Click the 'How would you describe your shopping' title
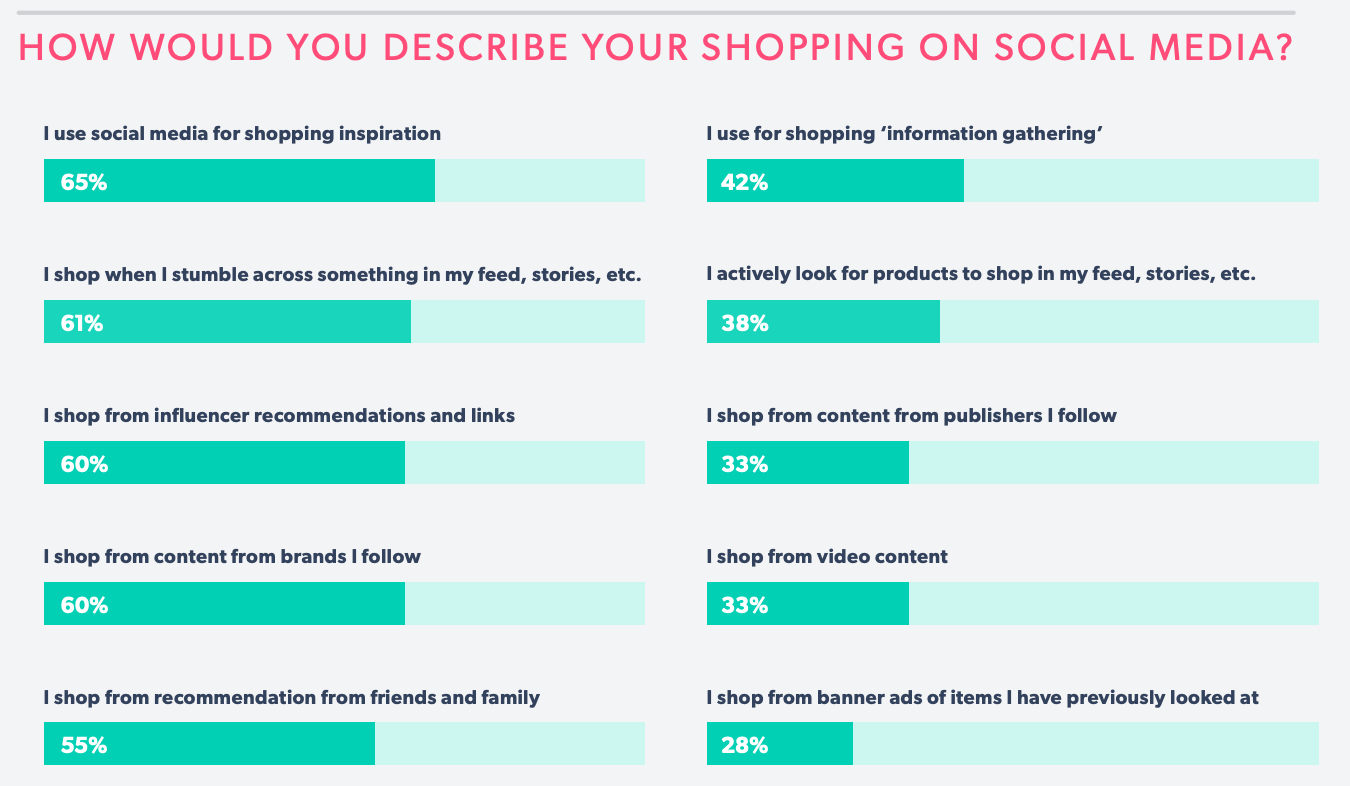Viewport: 1350px width, 786px height. (656, 48)
